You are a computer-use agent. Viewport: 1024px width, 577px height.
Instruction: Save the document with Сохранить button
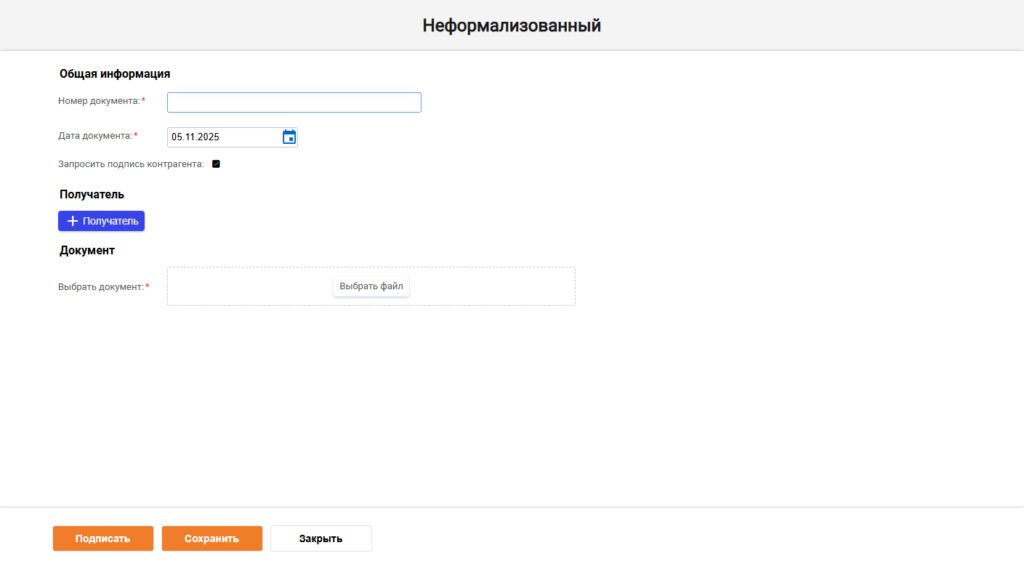pyautogui.click(x=212, y=538)
